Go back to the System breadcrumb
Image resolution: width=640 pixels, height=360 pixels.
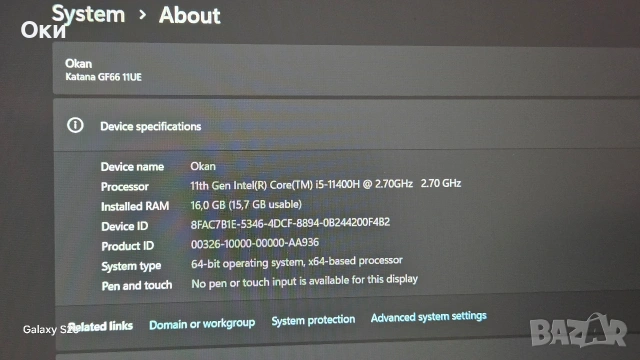[88, 14]
